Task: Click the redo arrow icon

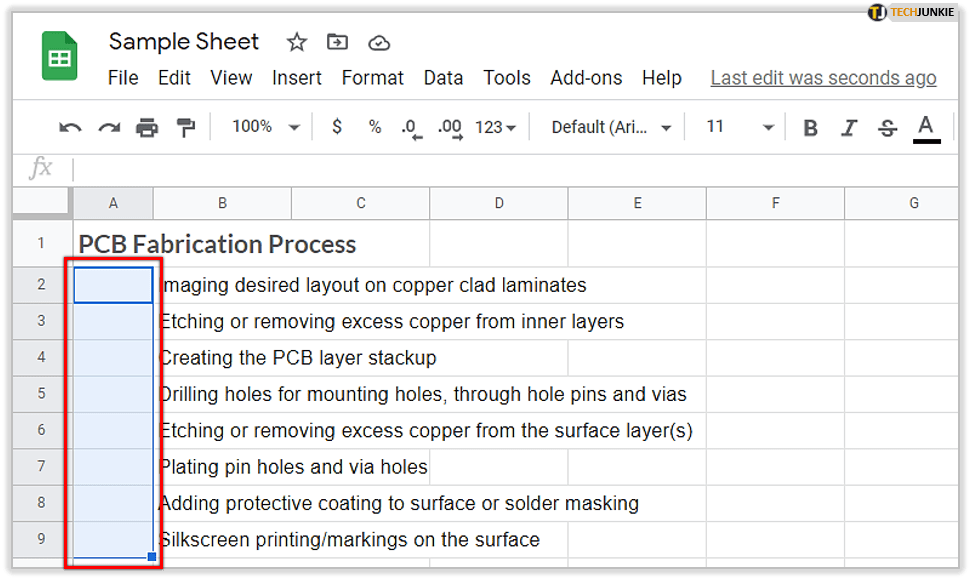Action: (x=109, y=127)
